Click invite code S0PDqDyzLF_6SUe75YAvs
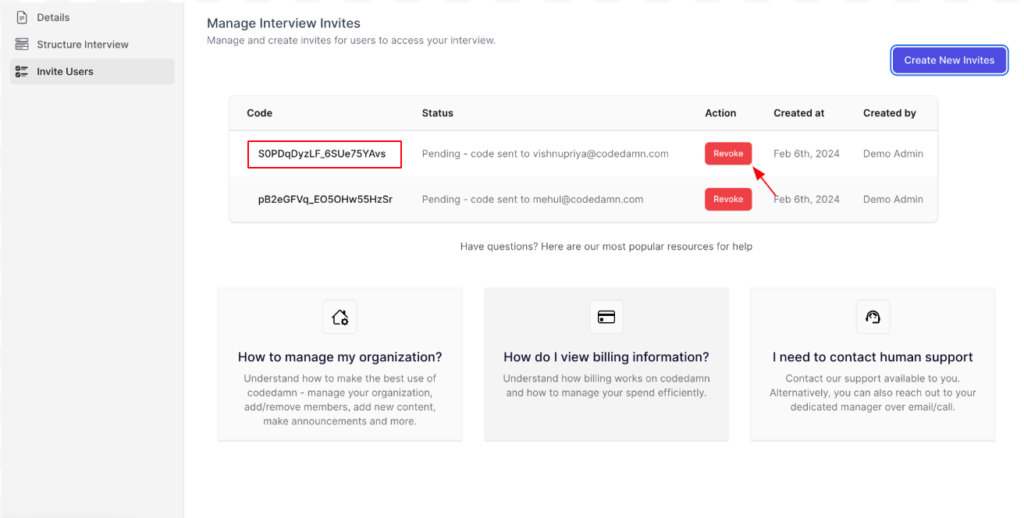The width and height of the screenshot is (1024, 518). click(x=322, y=154)
